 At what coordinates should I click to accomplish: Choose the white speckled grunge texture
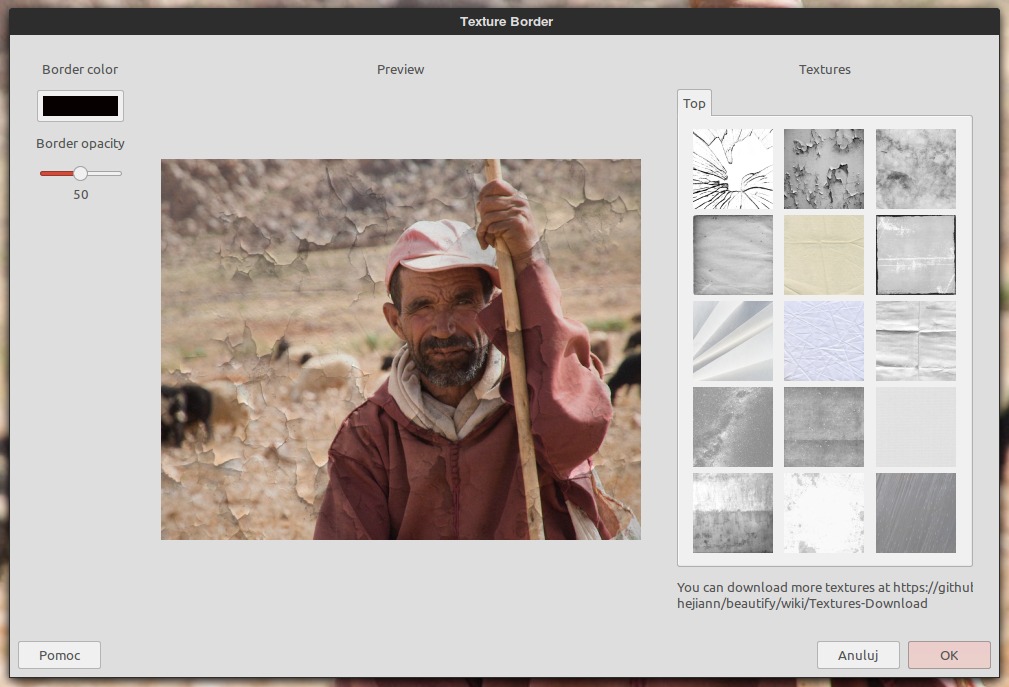(x=824, y=513)
